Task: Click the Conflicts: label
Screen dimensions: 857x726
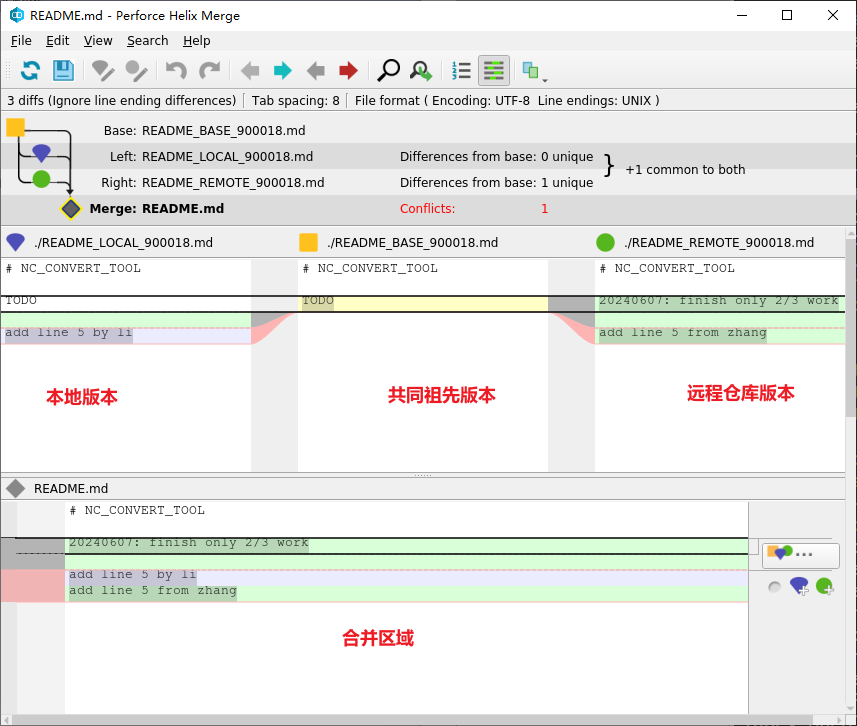Action: (x=427, y=209)
